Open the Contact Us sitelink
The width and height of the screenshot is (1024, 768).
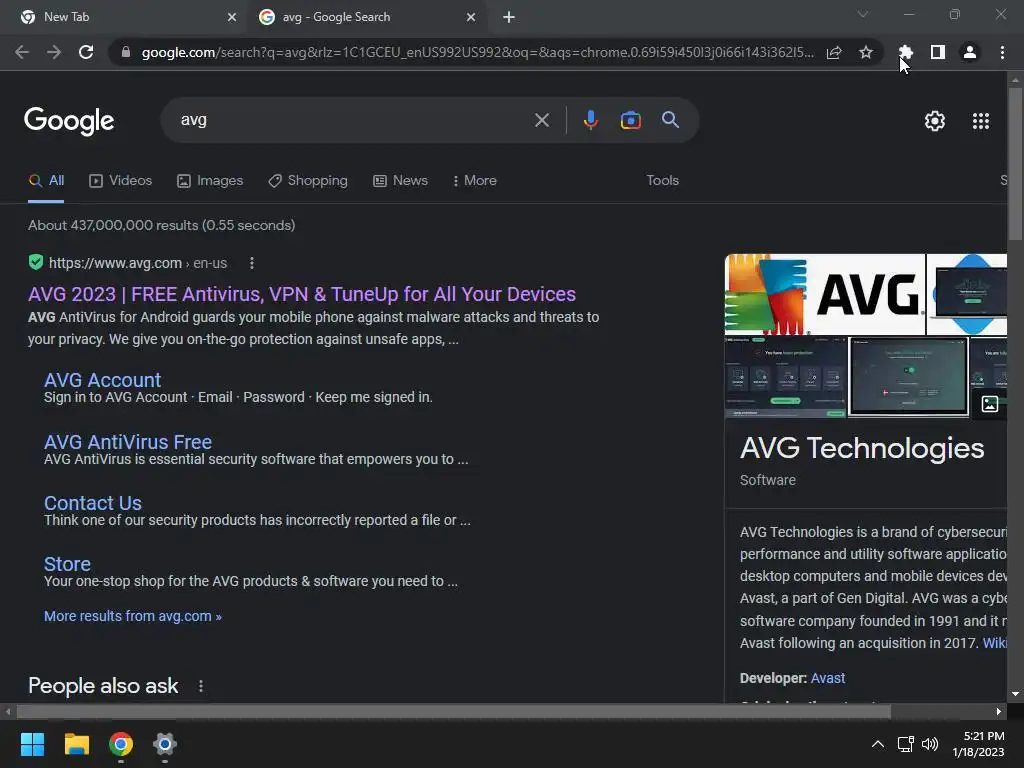point(93,503)
